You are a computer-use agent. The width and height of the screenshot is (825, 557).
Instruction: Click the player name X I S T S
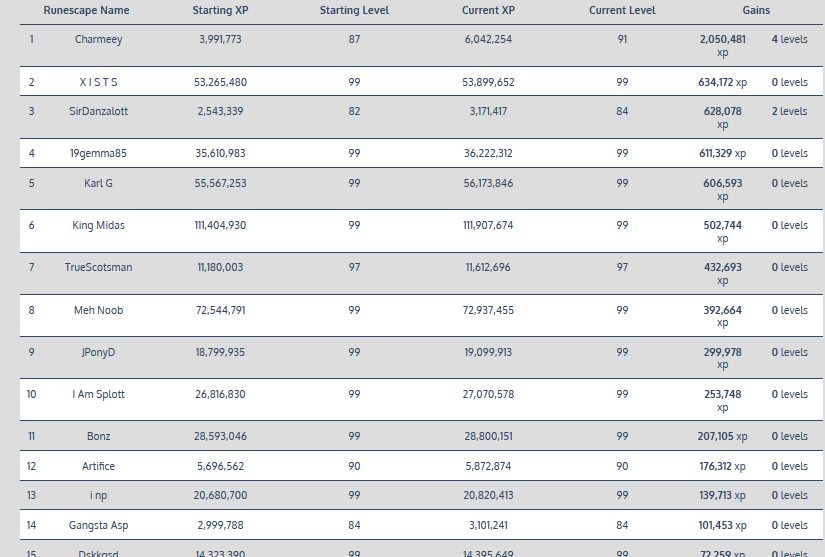(98, 82)
